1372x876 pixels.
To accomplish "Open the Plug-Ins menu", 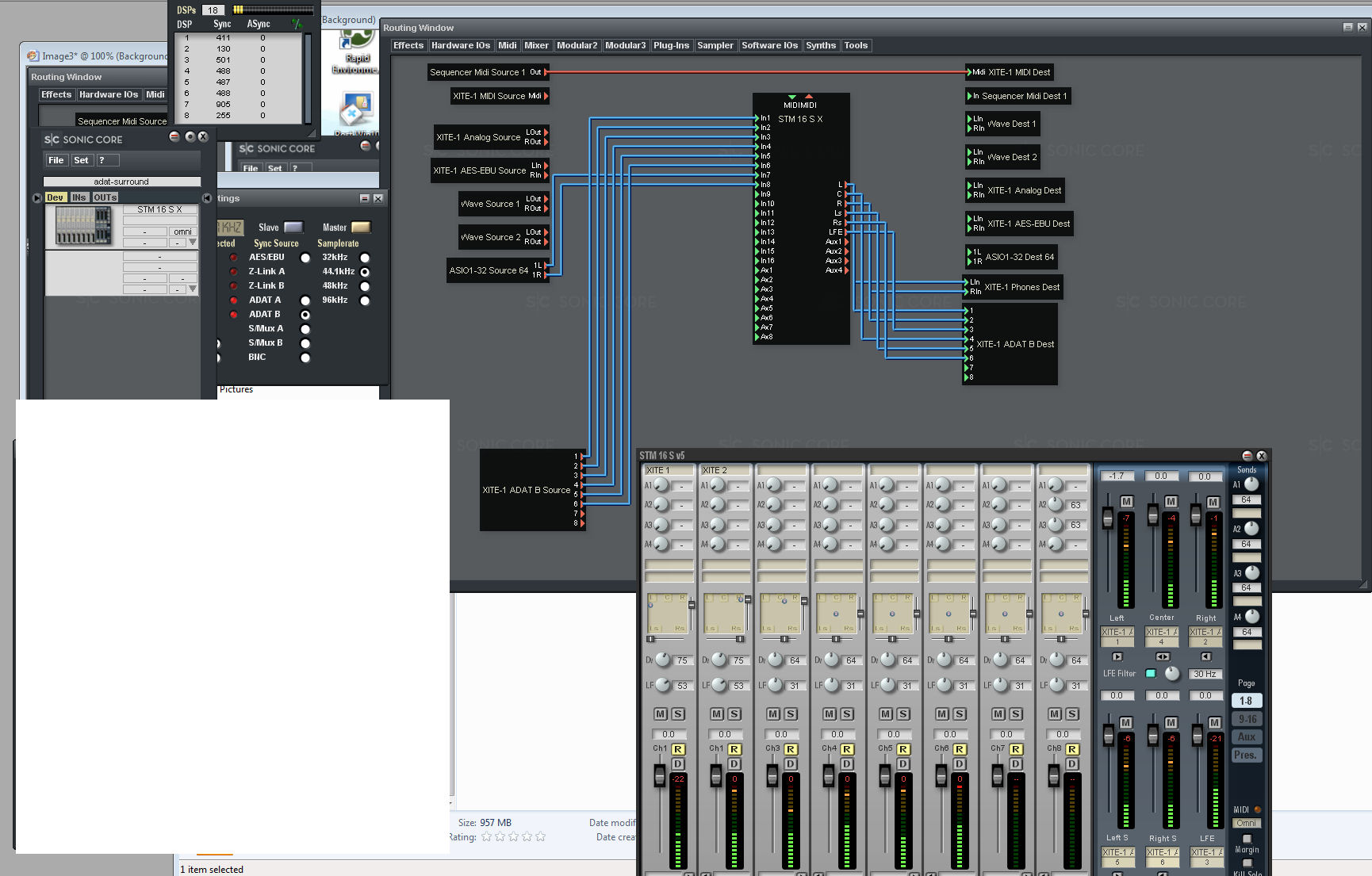I will (x=671, y=45).
